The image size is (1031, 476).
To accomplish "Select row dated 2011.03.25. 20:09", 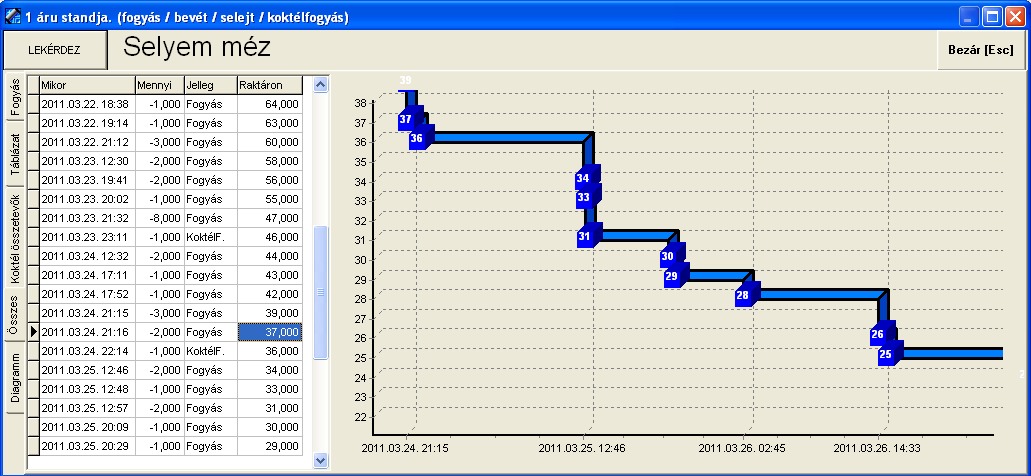I will (165, 427).
